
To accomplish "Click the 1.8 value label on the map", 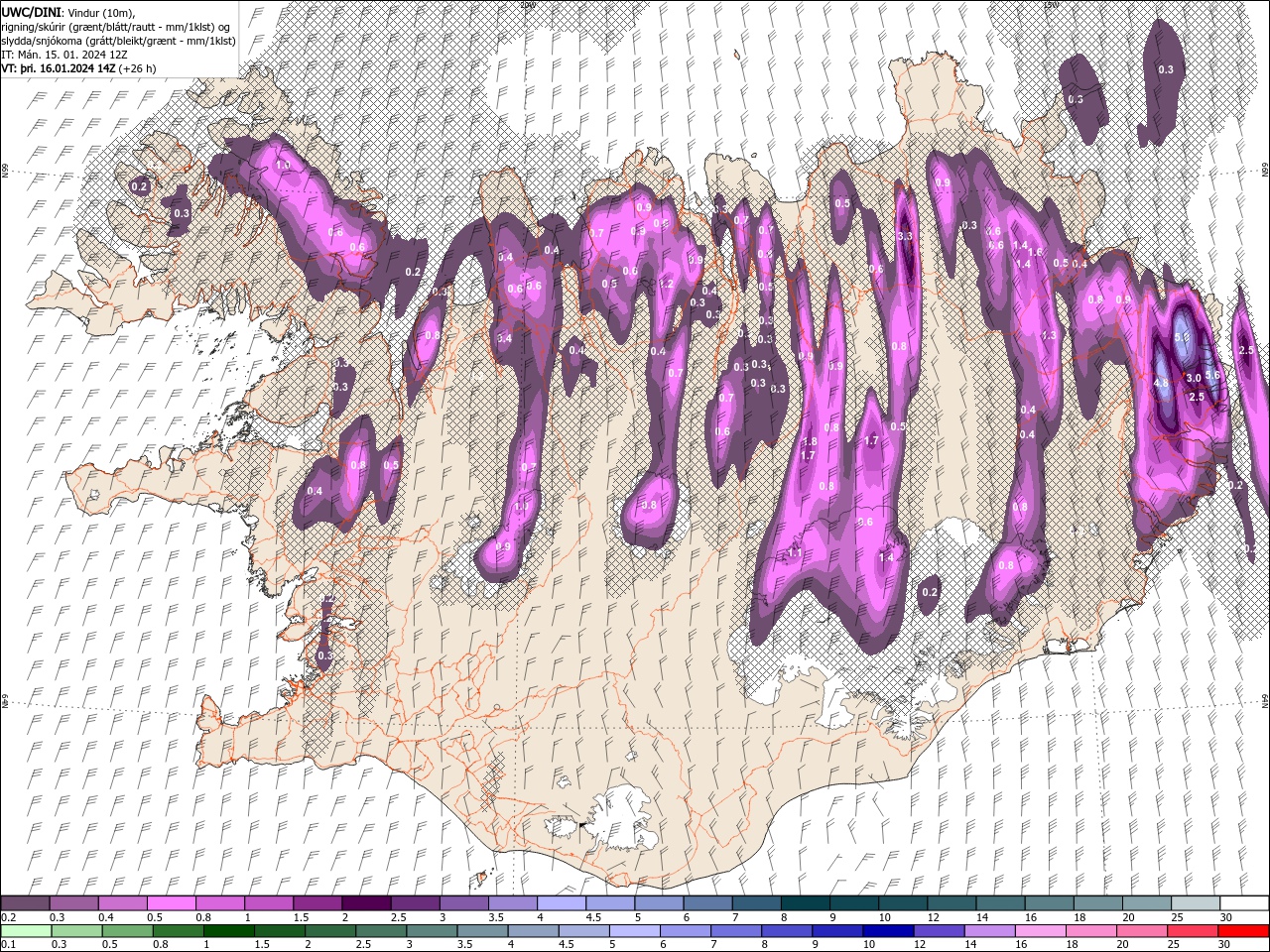I will point(809,442).
